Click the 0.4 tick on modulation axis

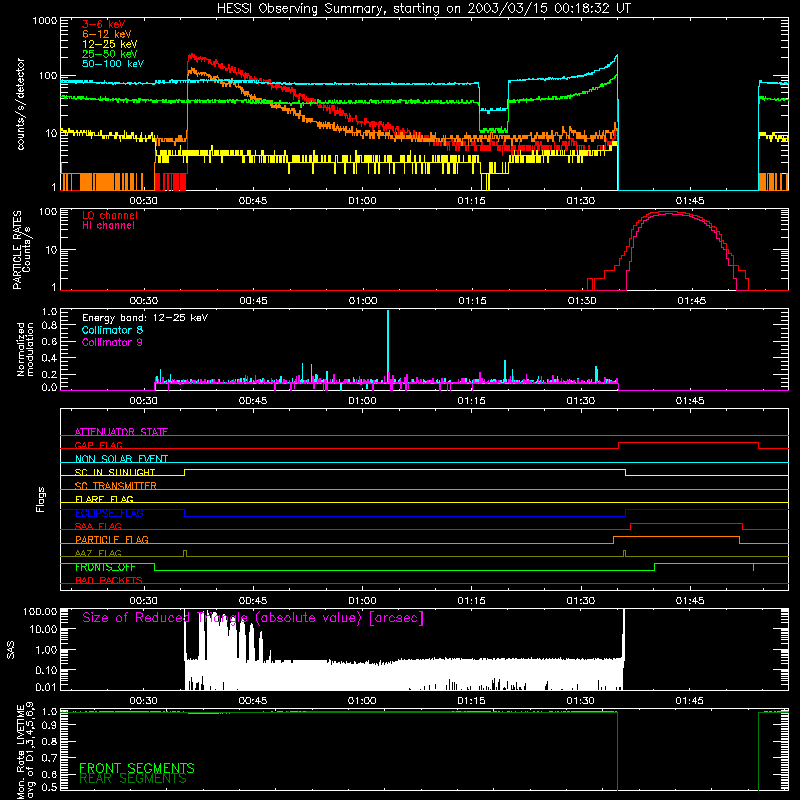pos(49,358)
